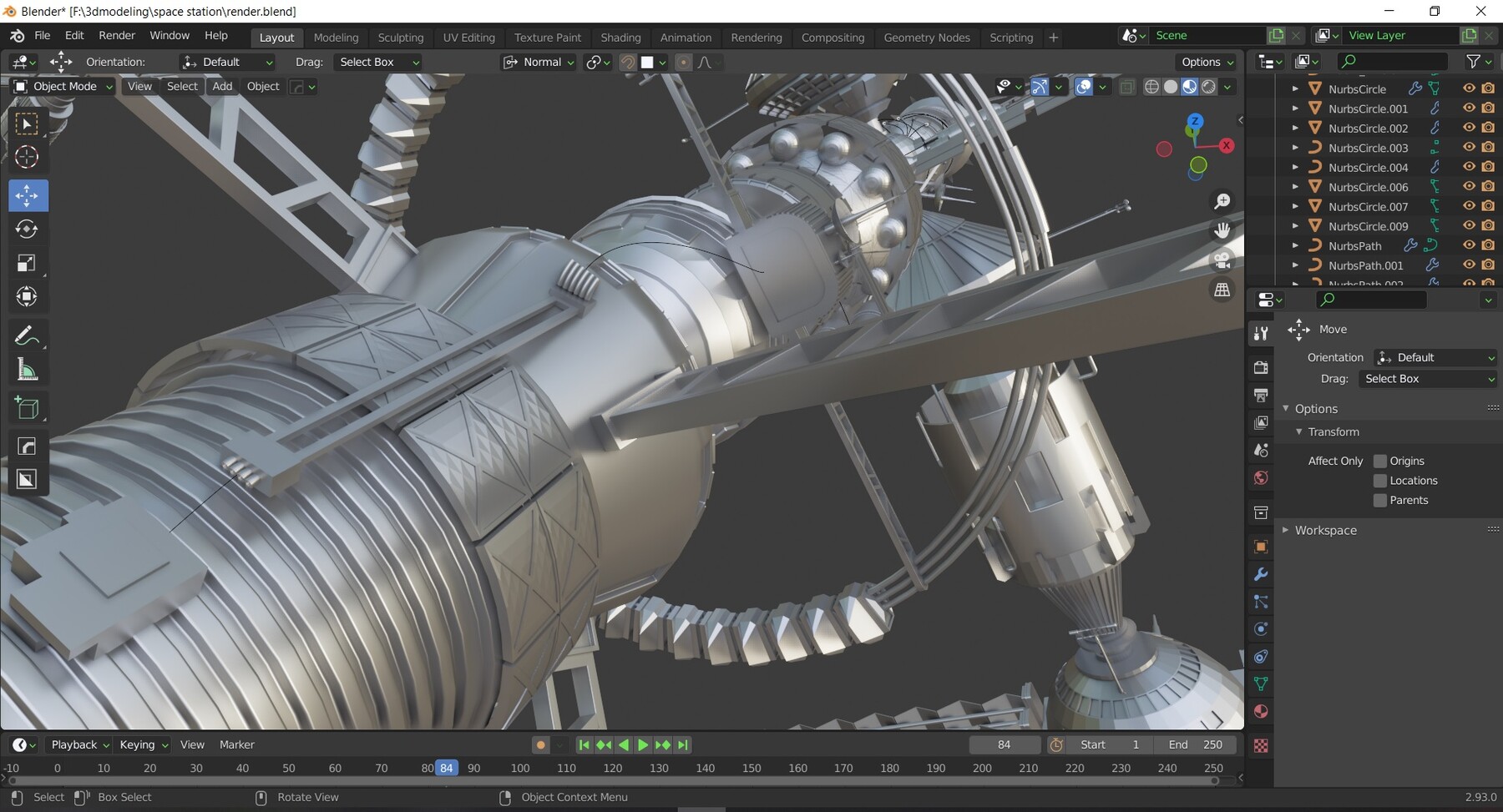Hide the NurbsCircle.003 object in viewport
Viewport: 1503px width, 812px height.
click(x=1469, y=148)
